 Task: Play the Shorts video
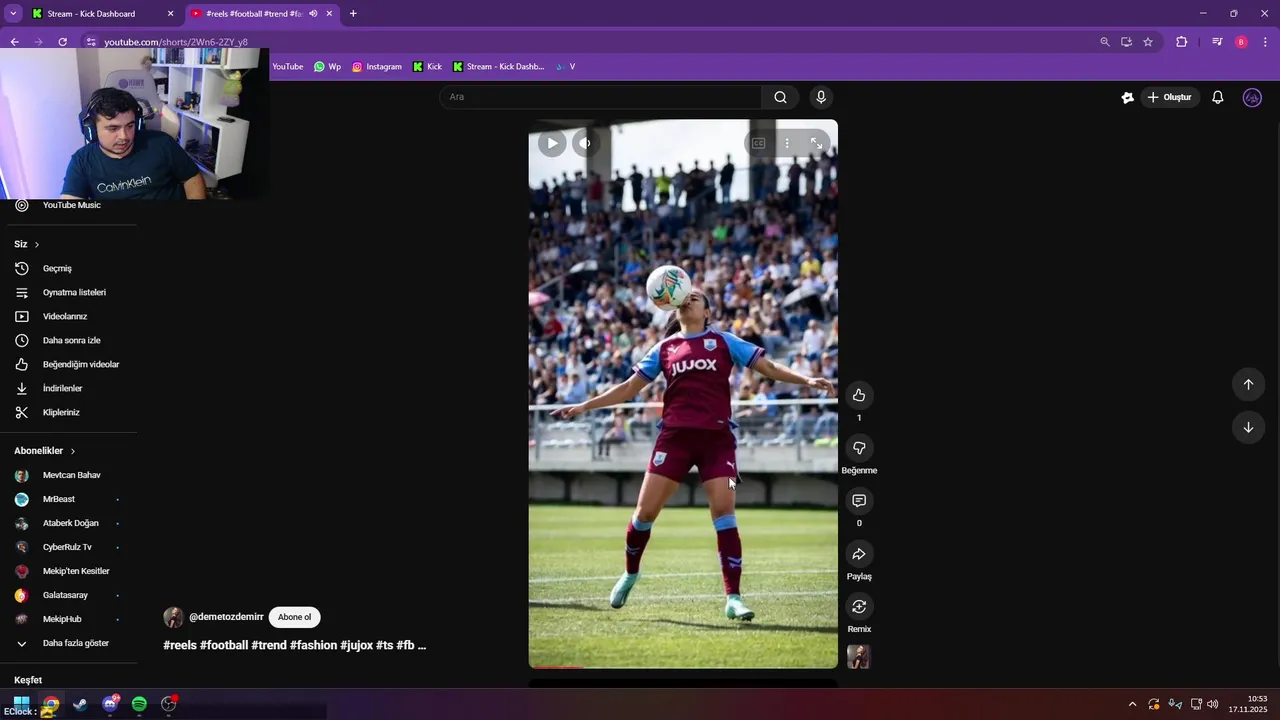click(x=552, y=143)
